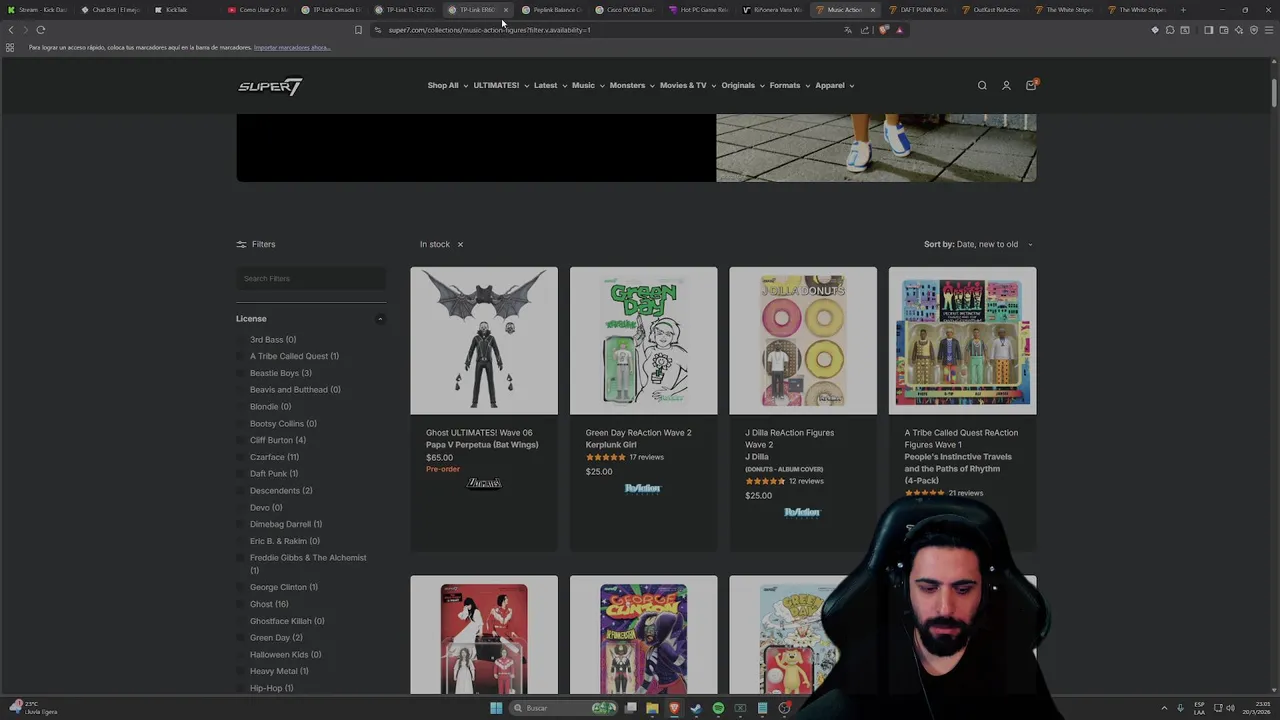Switch to the DAFT PUNK ReAction browser tab
Viewport: 1280px width, 720px height.
[920, 10]
